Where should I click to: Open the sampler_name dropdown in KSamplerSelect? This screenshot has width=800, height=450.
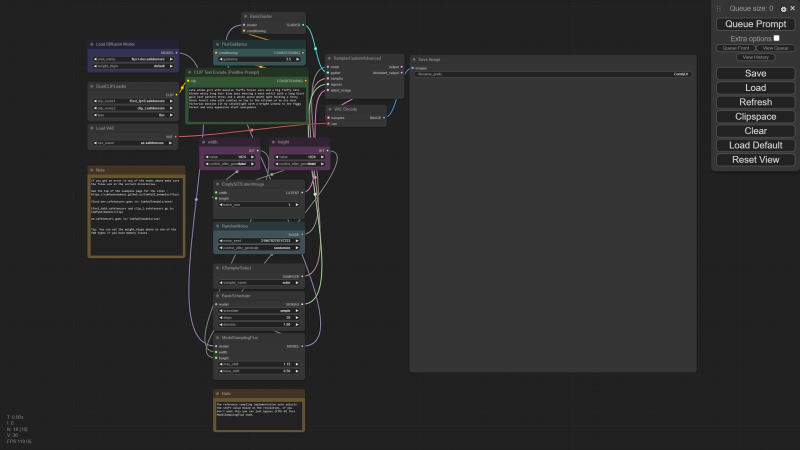pyautogui.click(x=260, y=283)
